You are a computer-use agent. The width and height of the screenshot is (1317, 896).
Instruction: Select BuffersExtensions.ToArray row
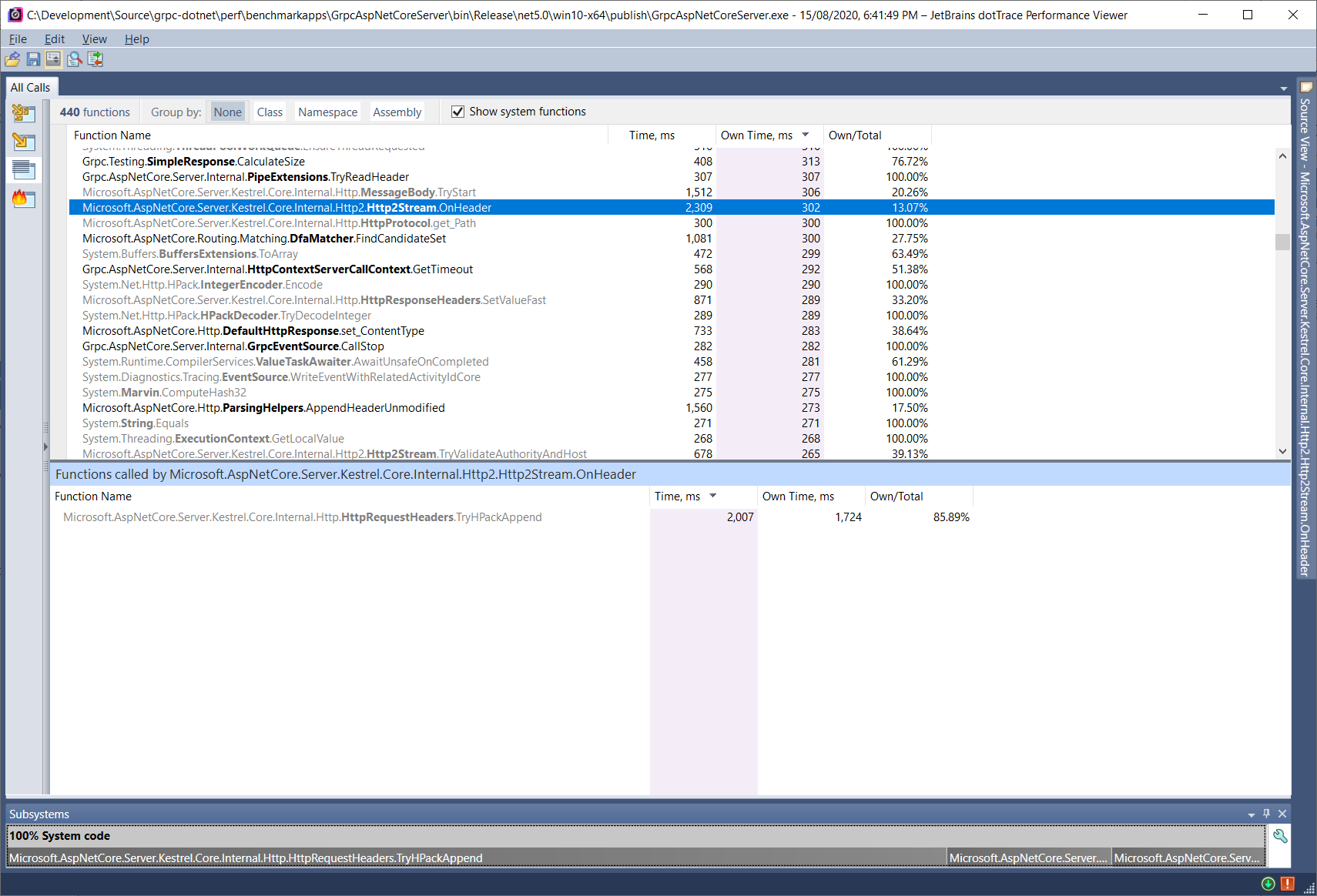click(x=672, y=254)
